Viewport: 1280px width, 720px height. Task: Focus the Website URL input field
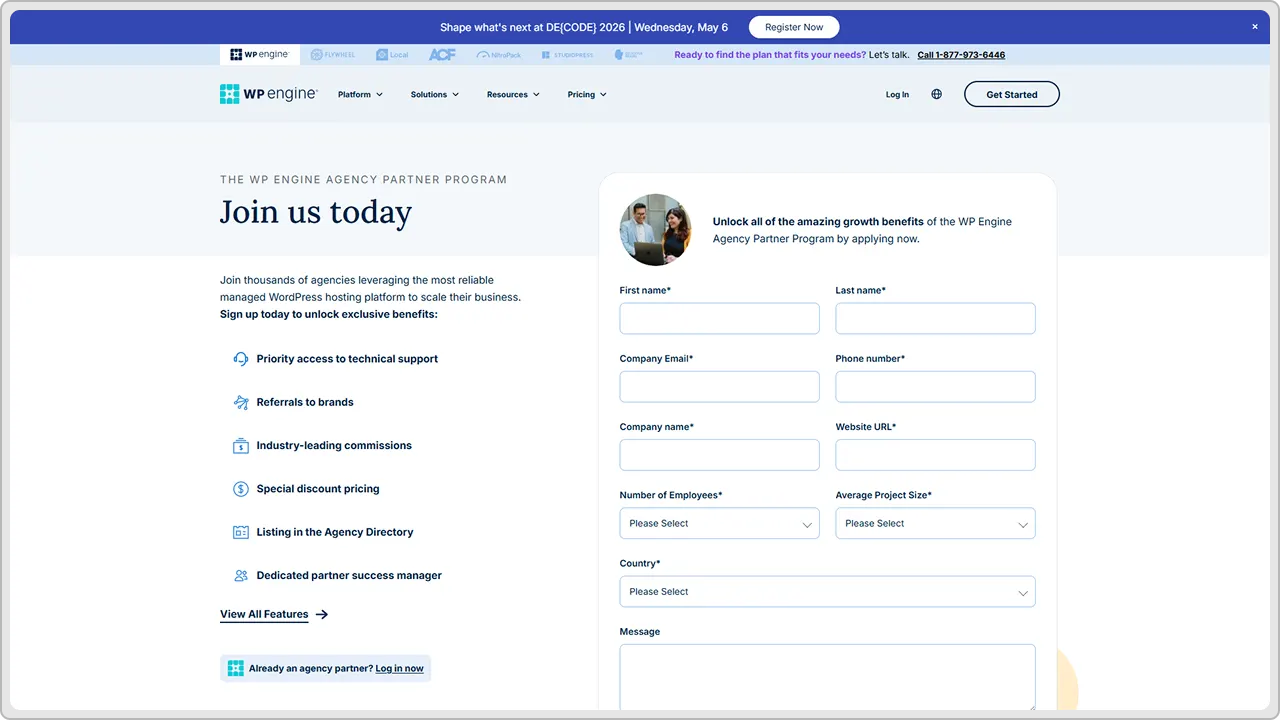[936, 455]
